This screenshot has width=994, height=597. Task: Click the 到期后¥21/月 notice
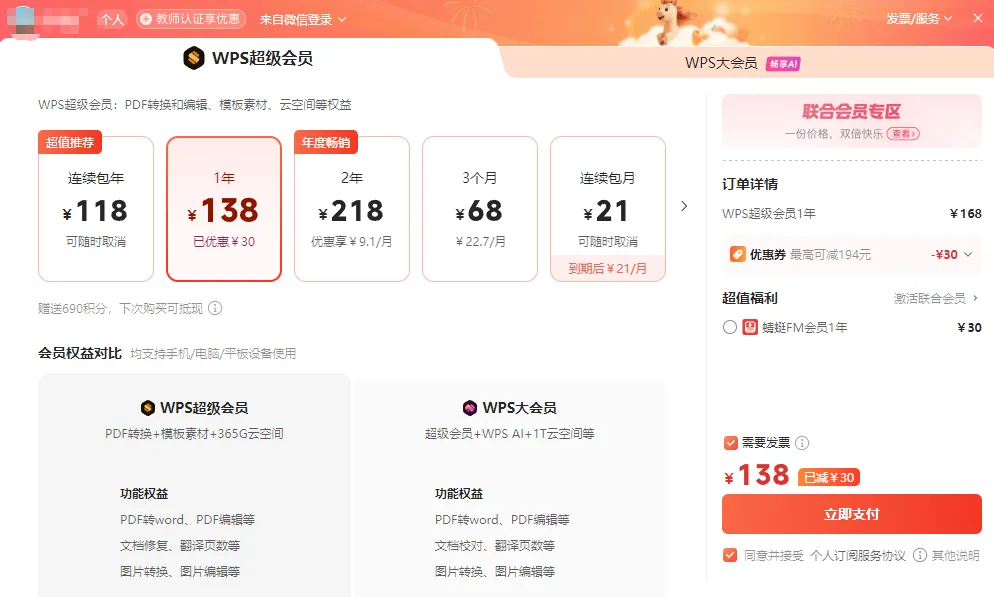608,269
